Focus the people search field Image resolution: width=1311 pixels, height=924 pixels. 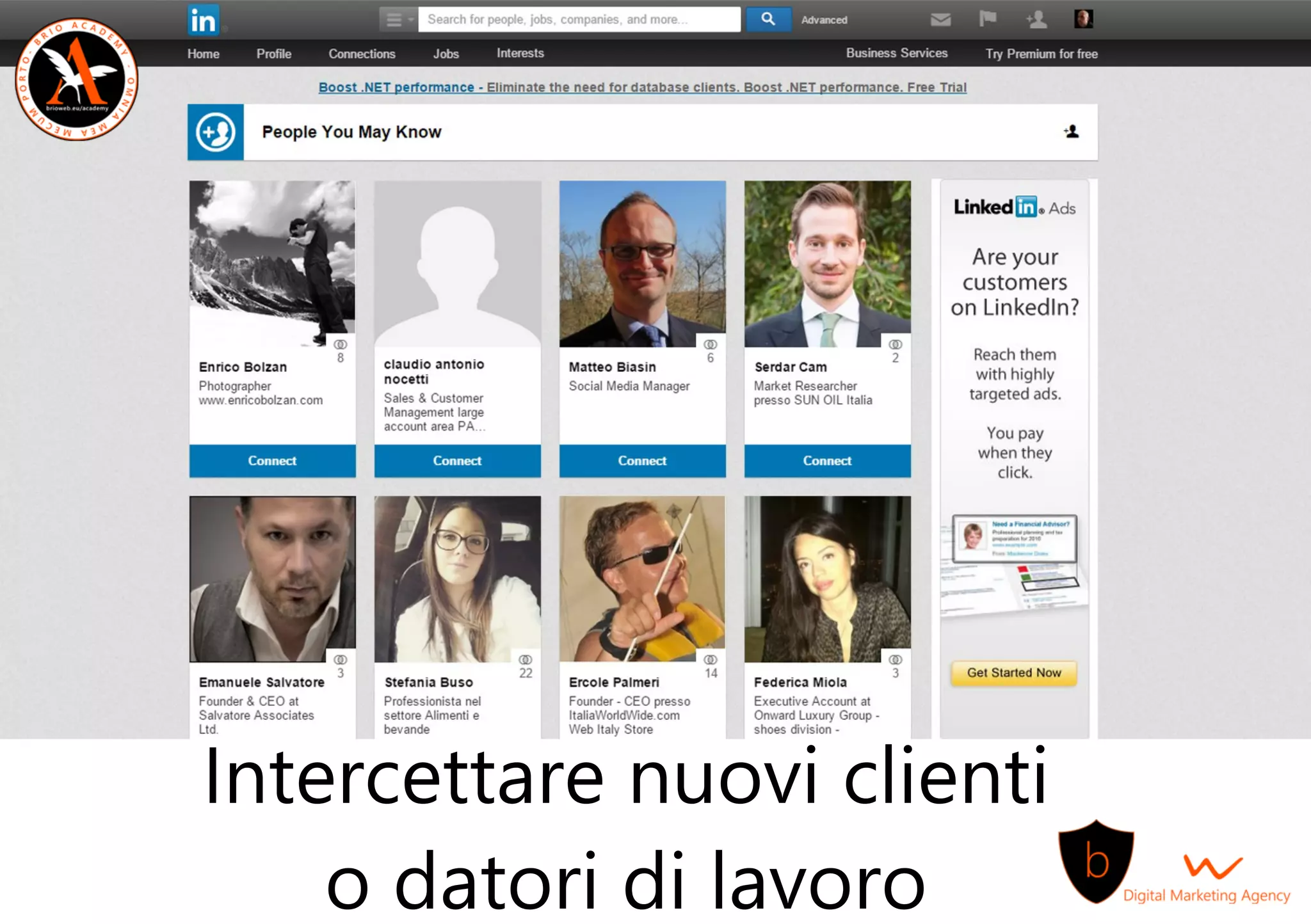pyautogui.click(x=579, y=19)
